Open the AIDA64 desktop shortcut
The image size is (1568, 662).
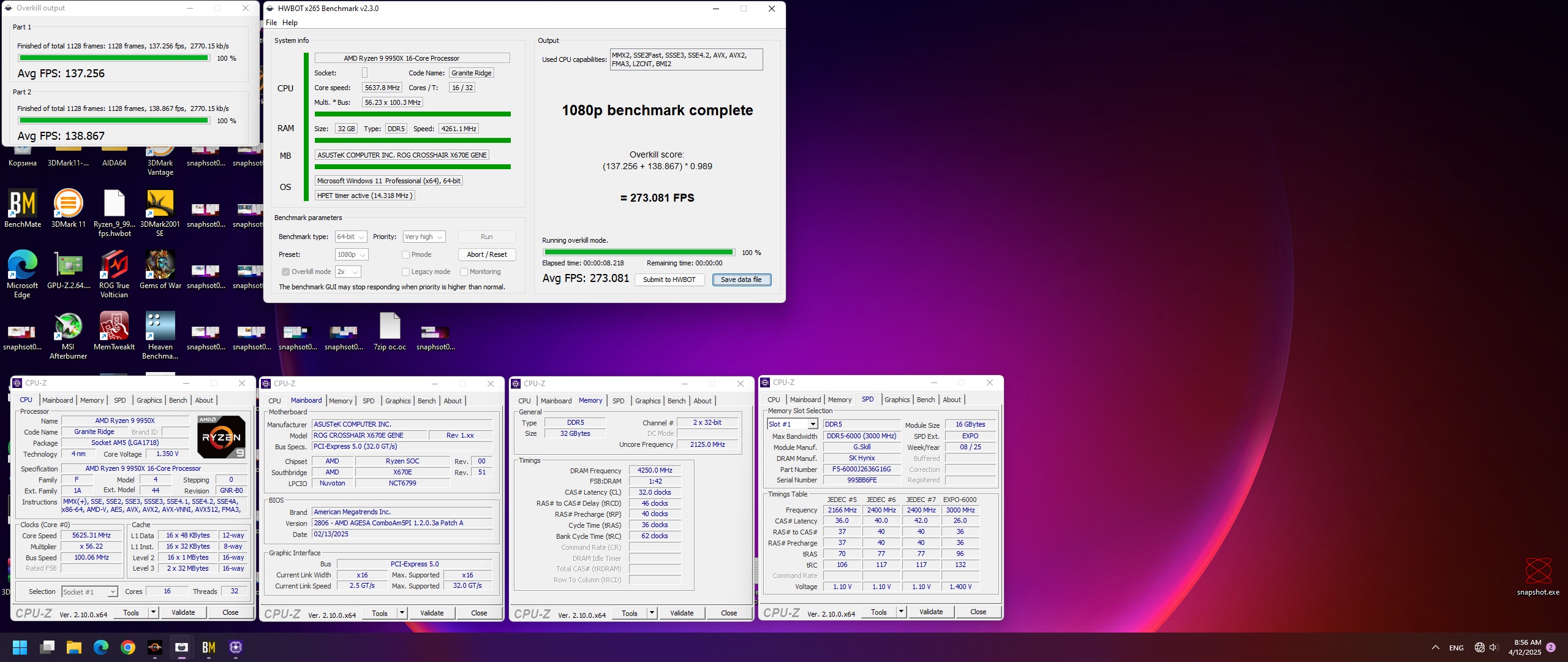114,157
